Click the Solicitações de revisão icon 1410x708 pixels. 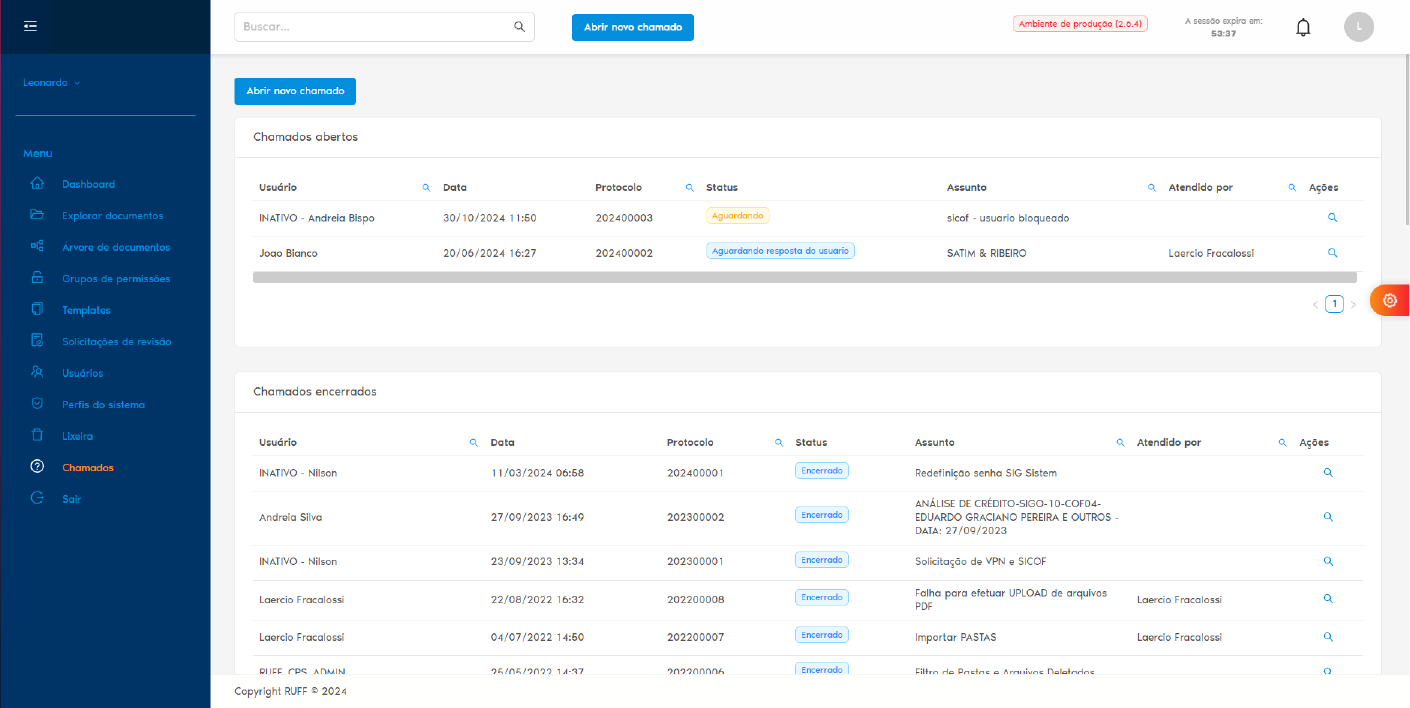point(37,341)
